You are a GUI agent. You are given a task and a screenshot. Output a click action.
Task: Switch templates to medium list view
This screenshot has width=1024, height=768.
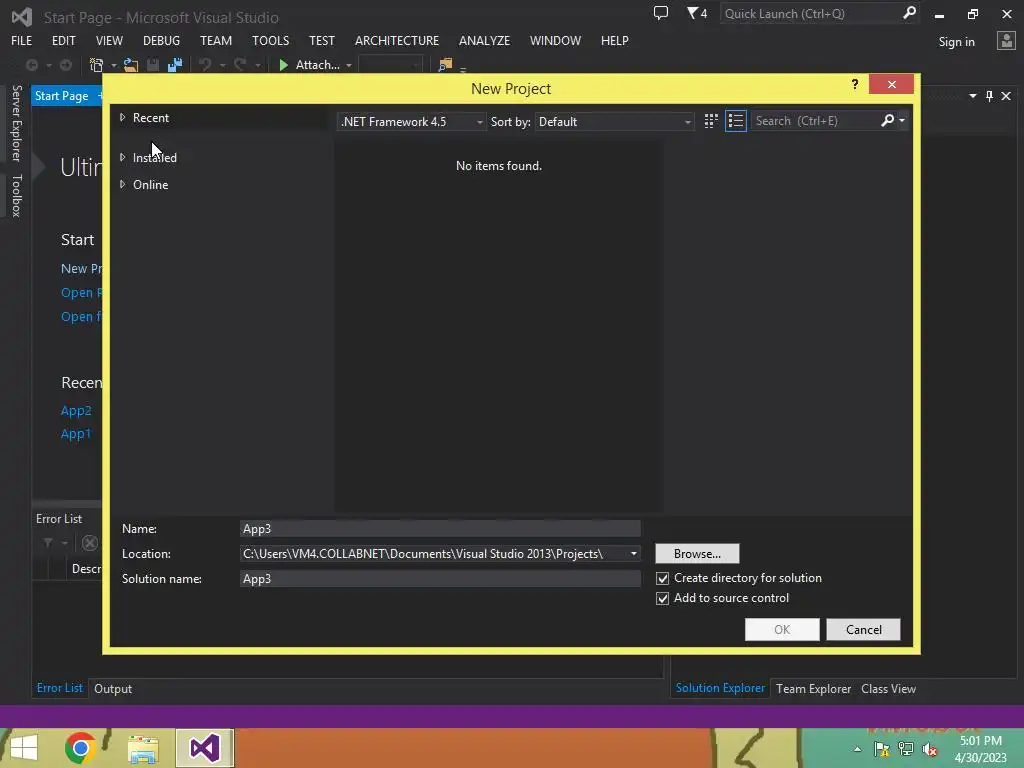tap(736, 121)
